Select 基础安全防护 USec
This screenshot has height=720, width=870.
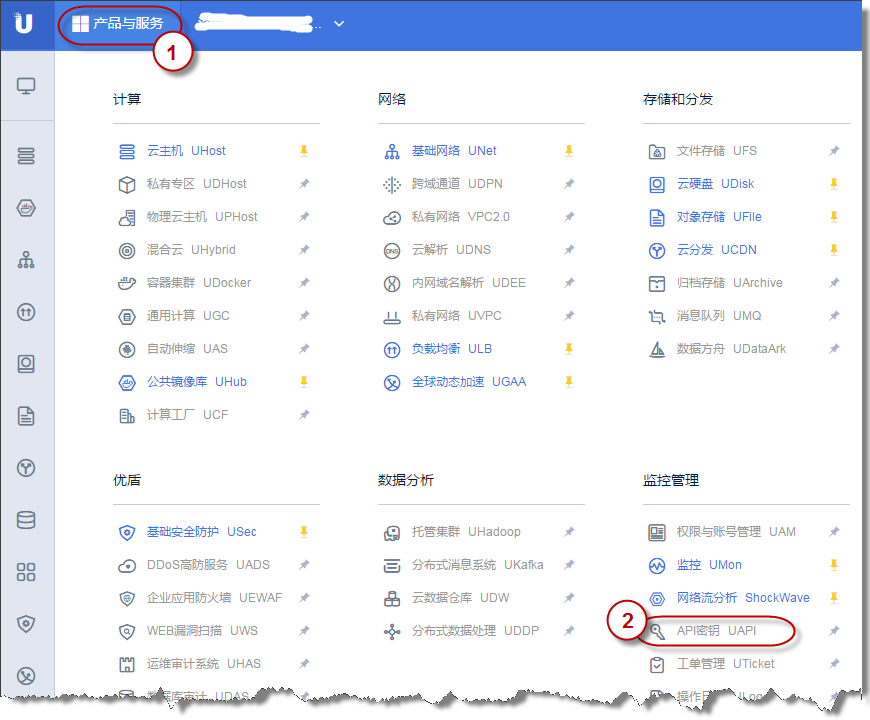[201, 532]
